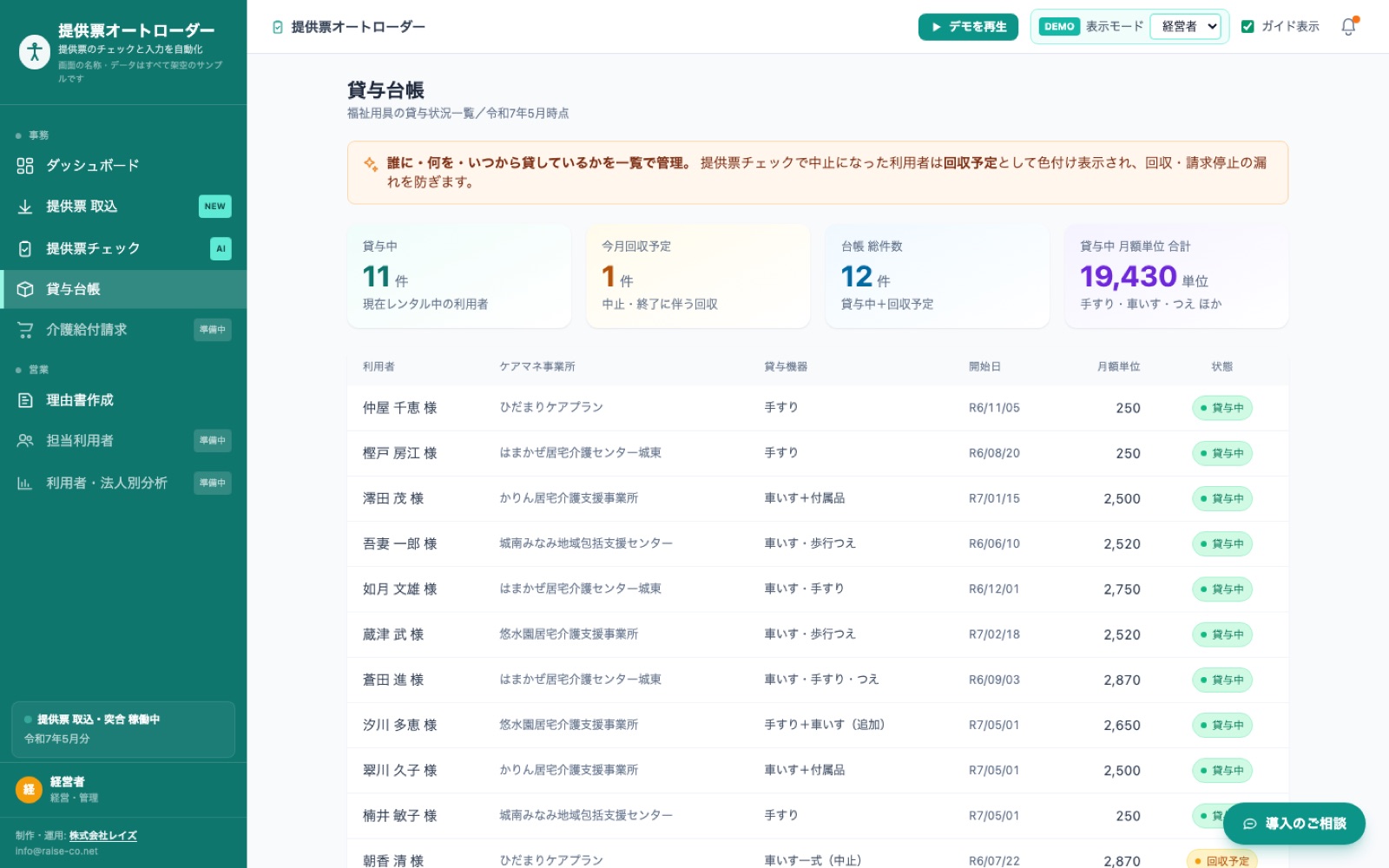Image resolution: width=1389 pixels, height=868 pixels.
Task: Open 介護給付請求 menu item
Action: click(x=123, y=330)
